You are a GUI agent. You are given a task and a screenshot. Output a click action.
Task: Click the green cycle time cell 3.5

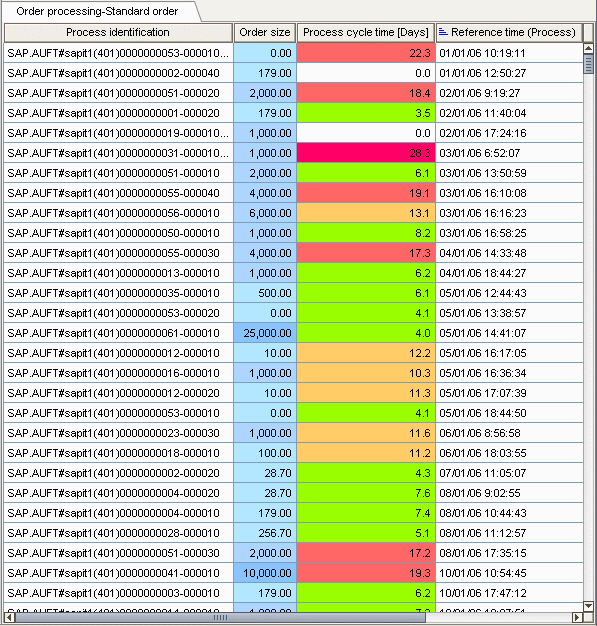(366, 113)
